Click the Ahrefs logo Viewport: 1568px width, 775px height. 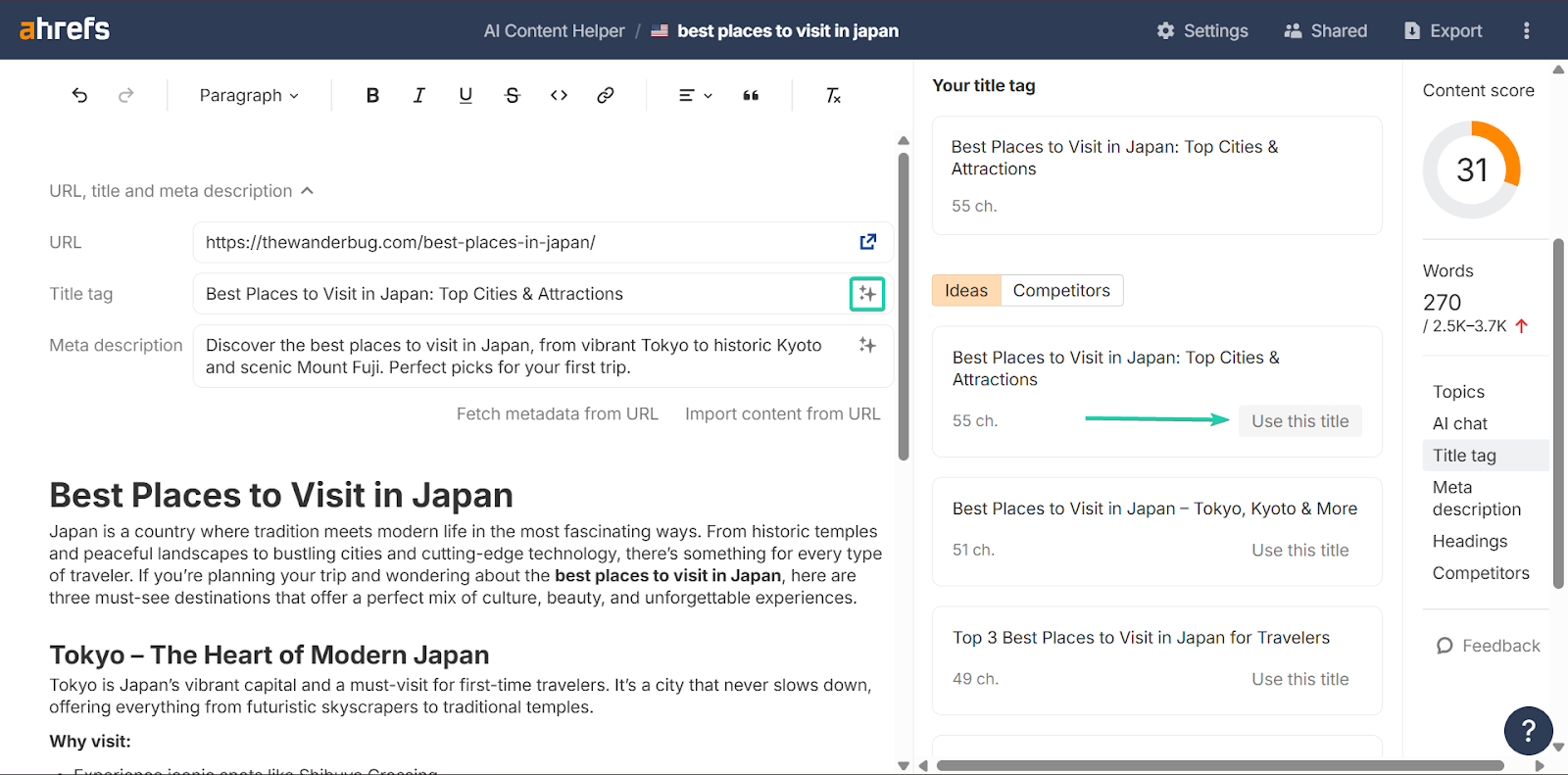(65, 29)
